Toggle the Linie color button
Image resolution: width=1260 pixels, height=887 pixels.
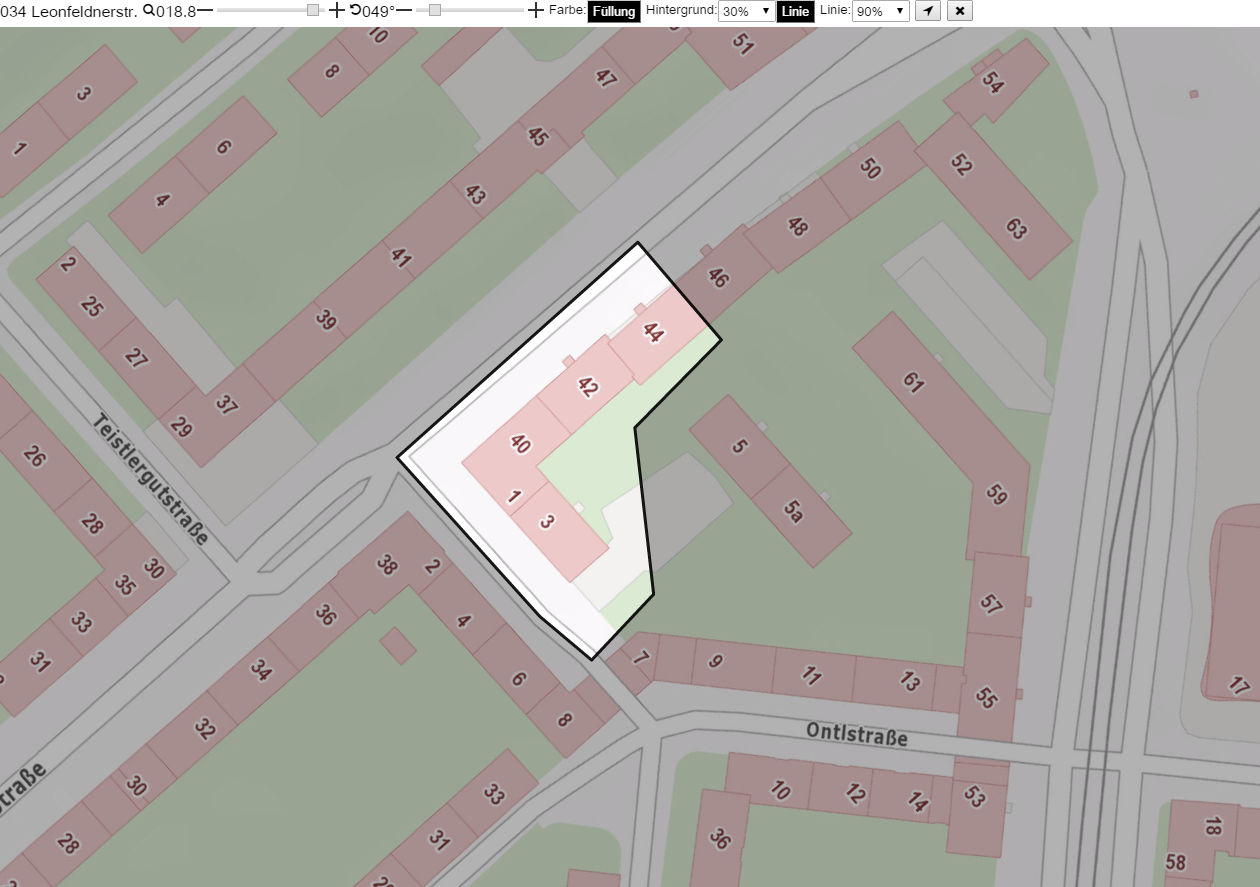[796, 11]
